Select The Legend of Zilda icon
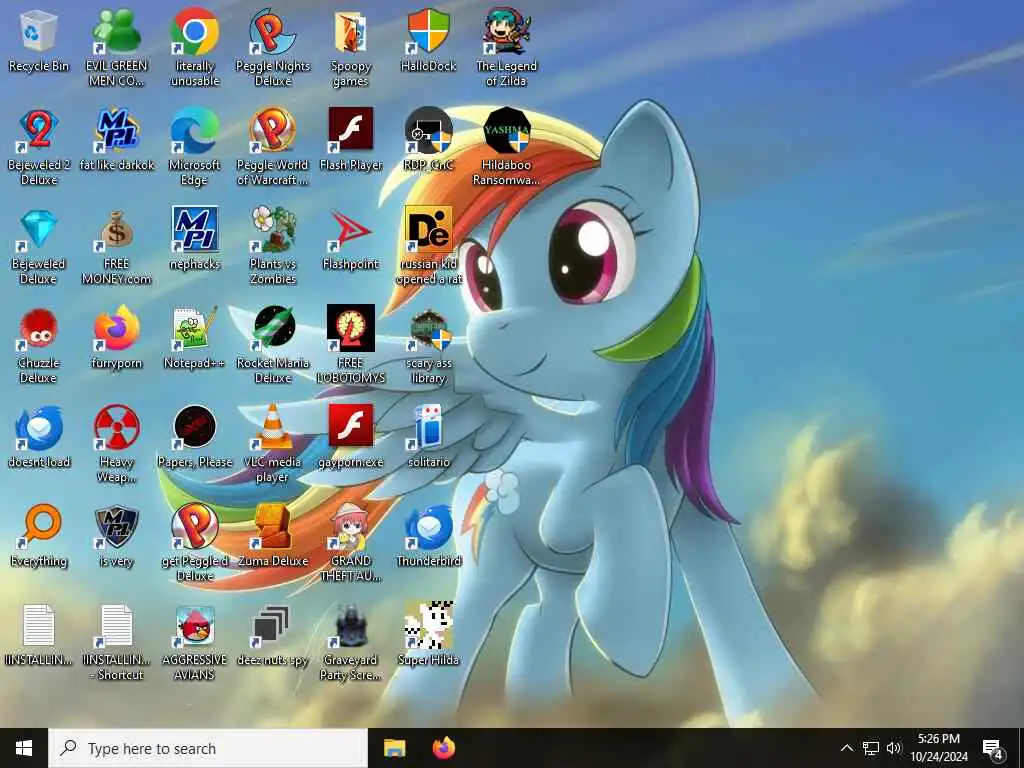 507,32
